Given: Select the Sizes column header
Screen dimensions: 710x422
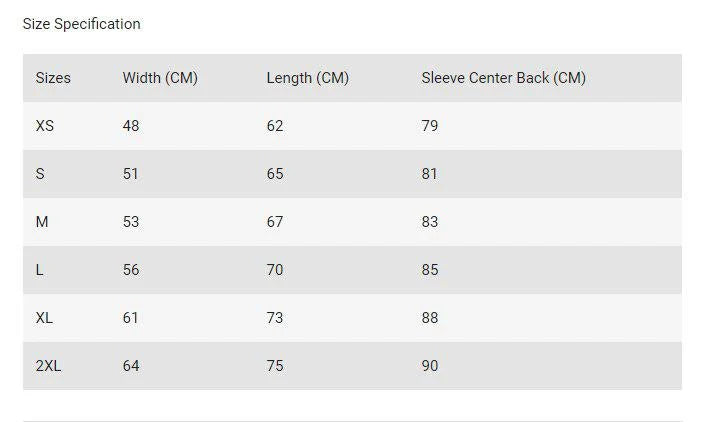Looking at the screenshot, I should point(53,78).
